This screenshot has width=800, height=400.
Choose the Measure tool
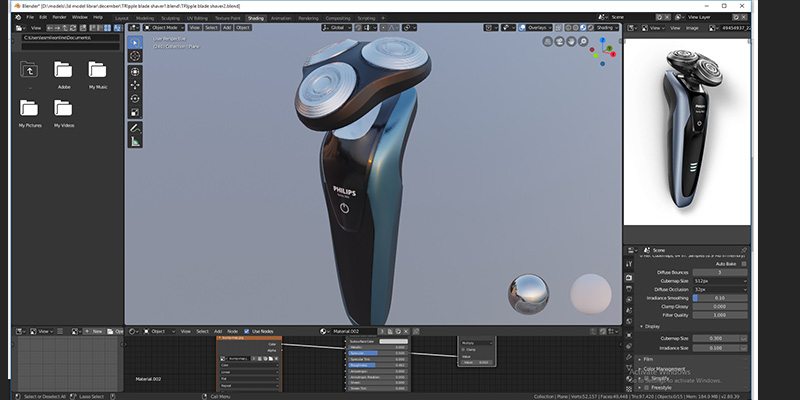point(135,141)
